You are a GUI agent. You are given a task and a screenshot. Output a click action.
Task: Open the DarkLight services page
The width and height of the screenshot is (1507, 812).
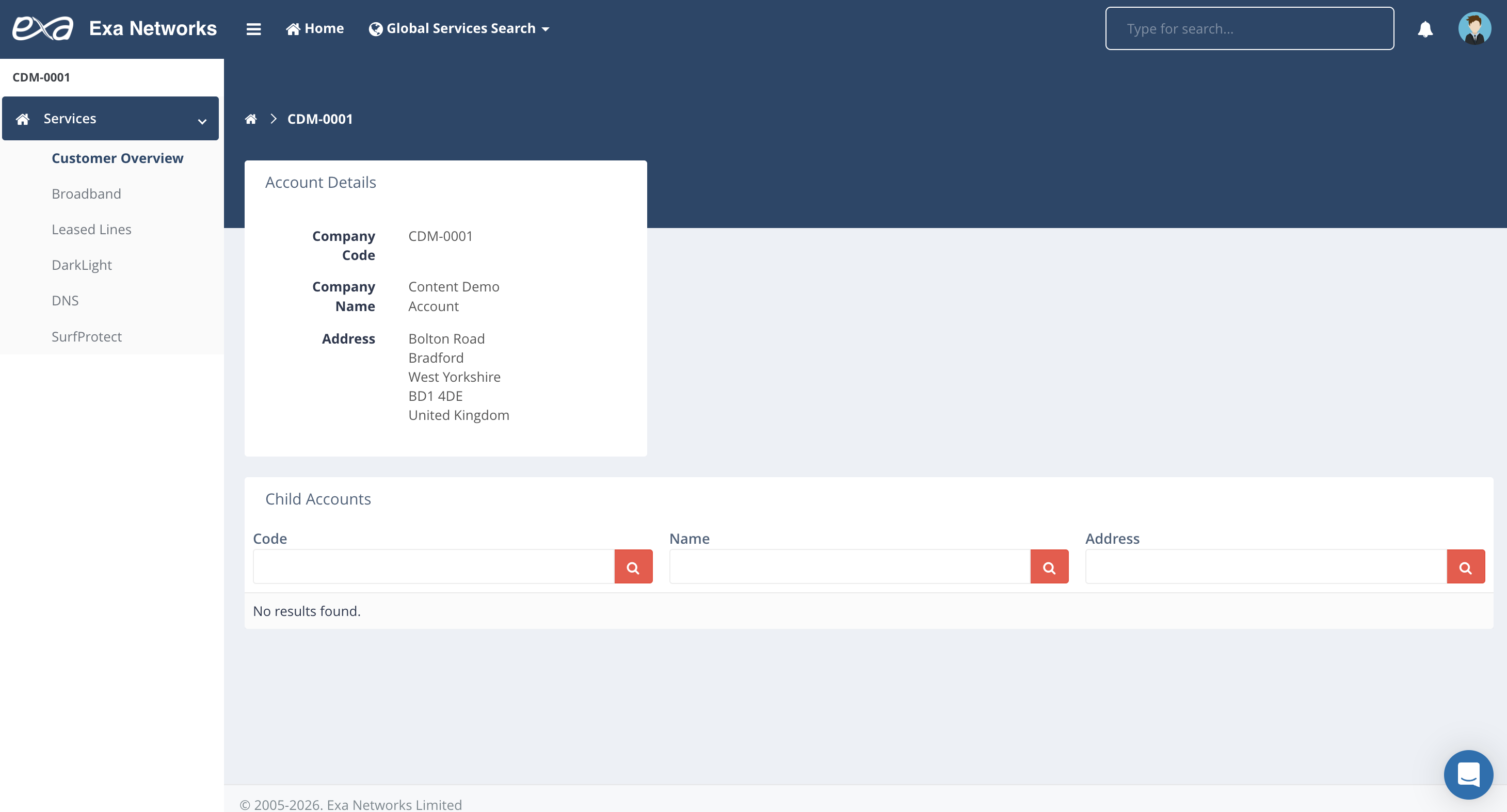pyautogui.click(x=82, y=265)
